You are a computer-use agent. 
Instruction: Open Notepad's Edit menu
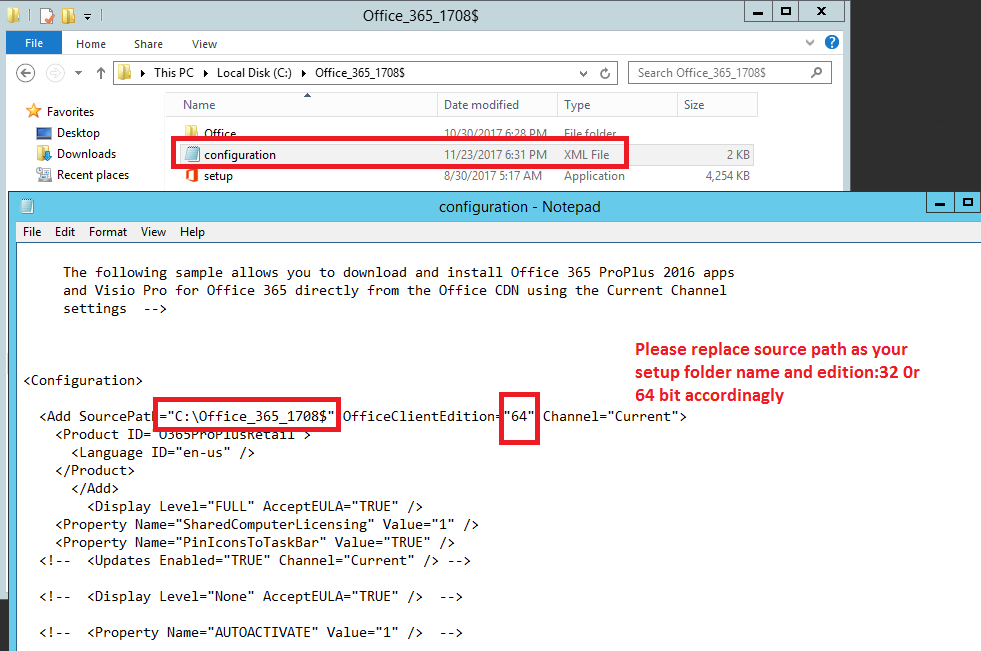pyautogui.click(x=65, y=232)
